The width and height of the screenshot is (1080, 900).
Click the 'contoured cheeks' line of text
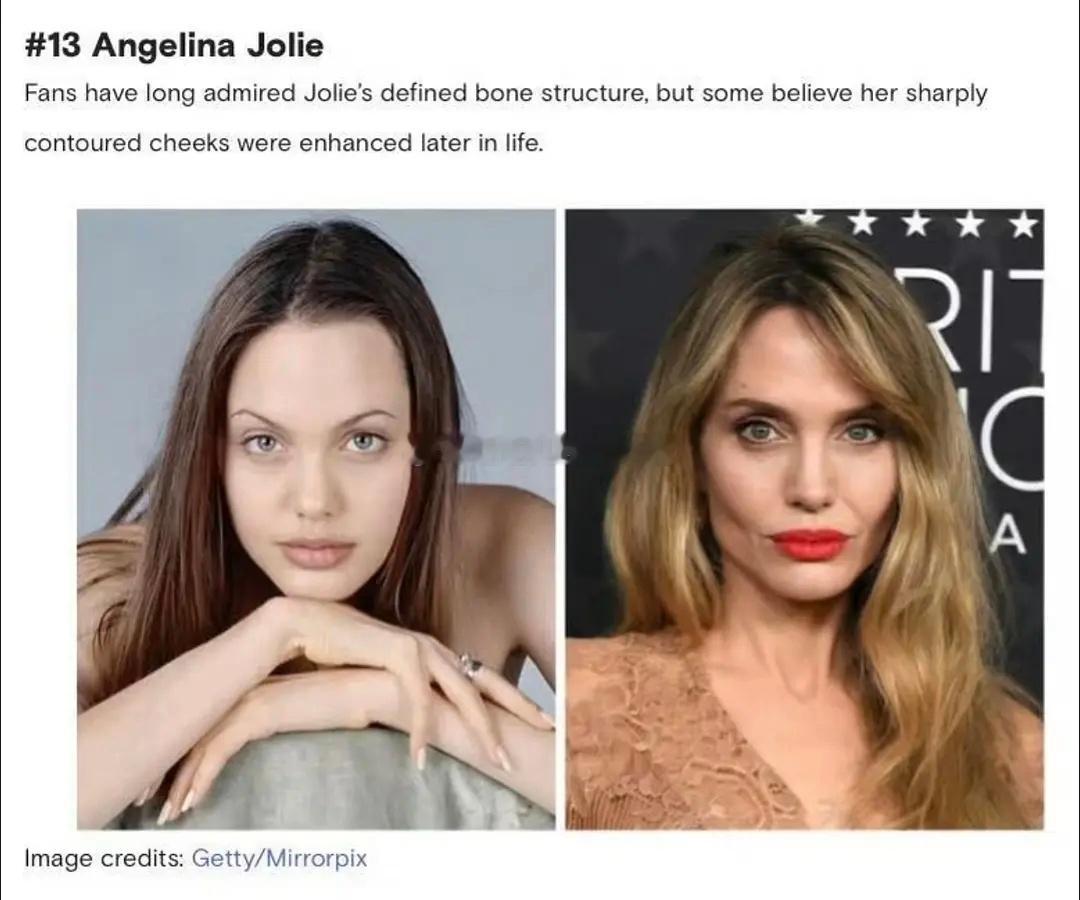pyautogui.click(x=284, y=143)
